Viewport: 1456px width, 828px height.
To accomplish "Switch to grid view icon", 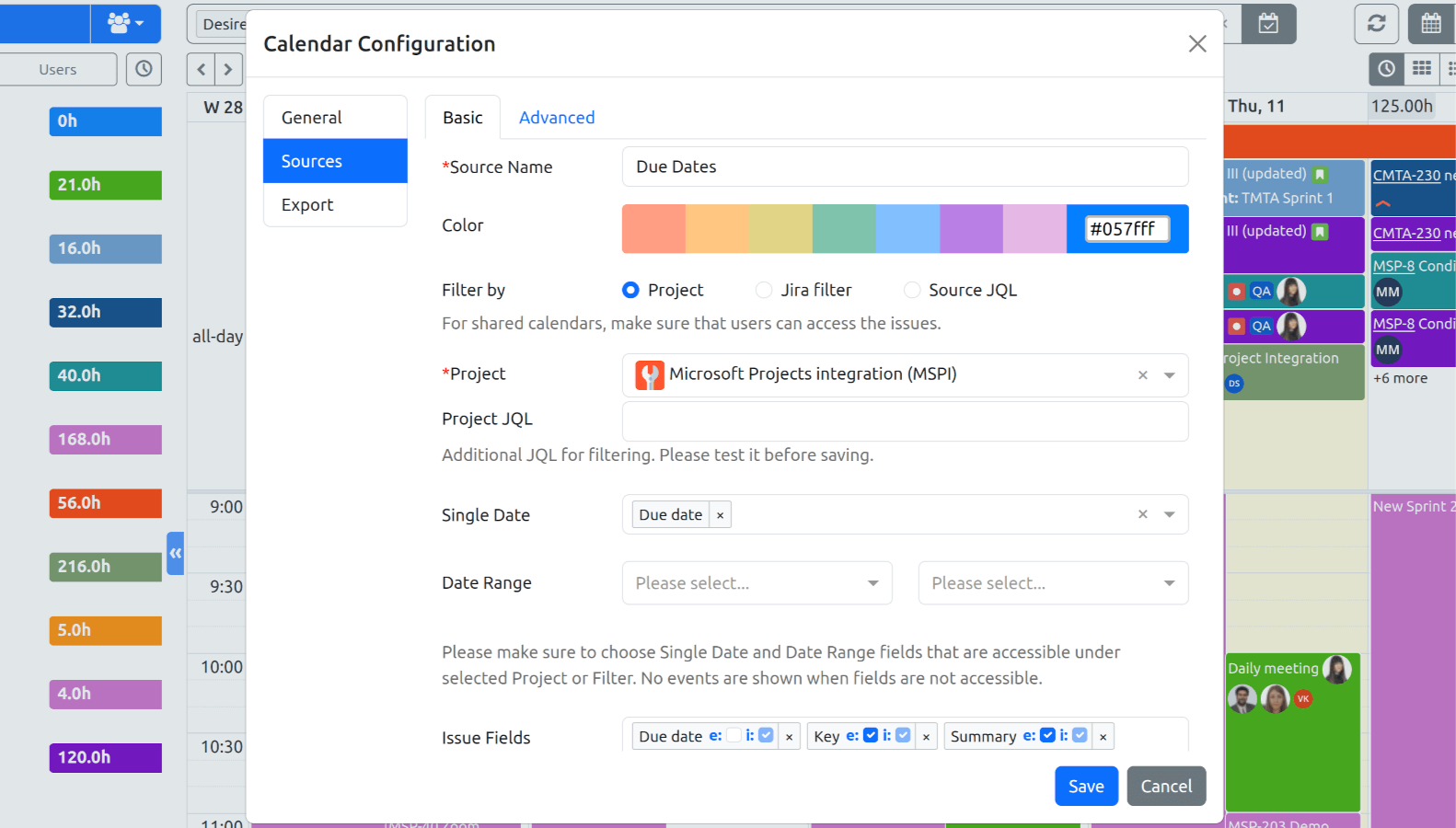I will (x=1421, y=68).
